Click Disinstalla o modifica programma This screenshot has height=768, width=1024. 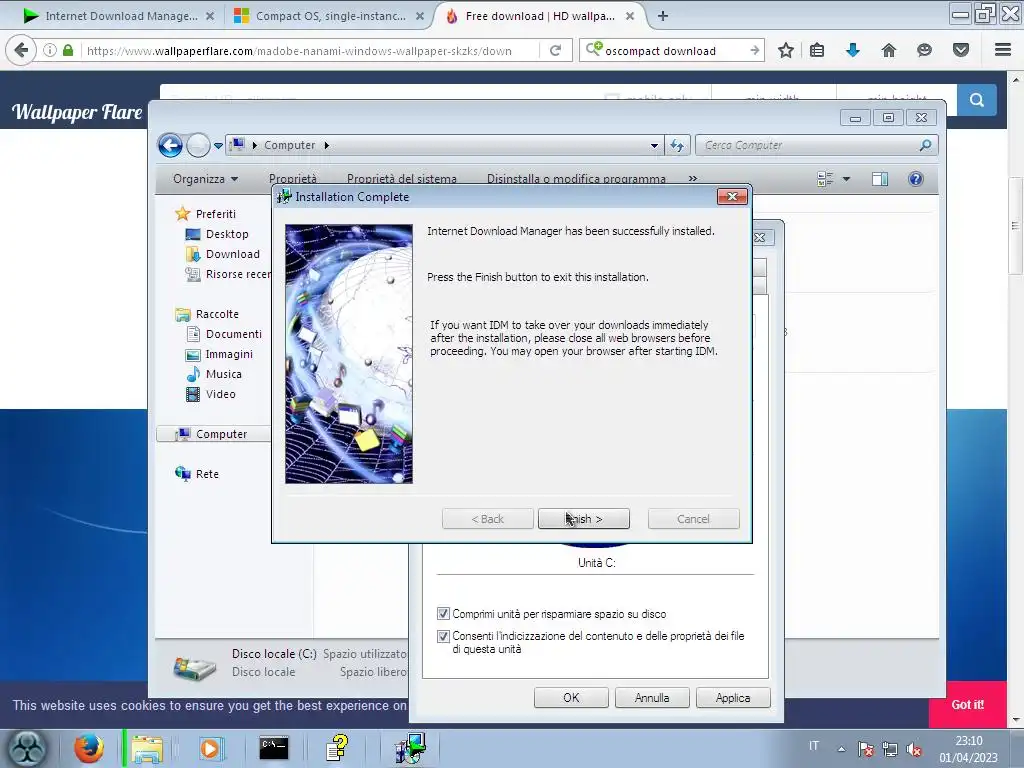coord(576,179)
